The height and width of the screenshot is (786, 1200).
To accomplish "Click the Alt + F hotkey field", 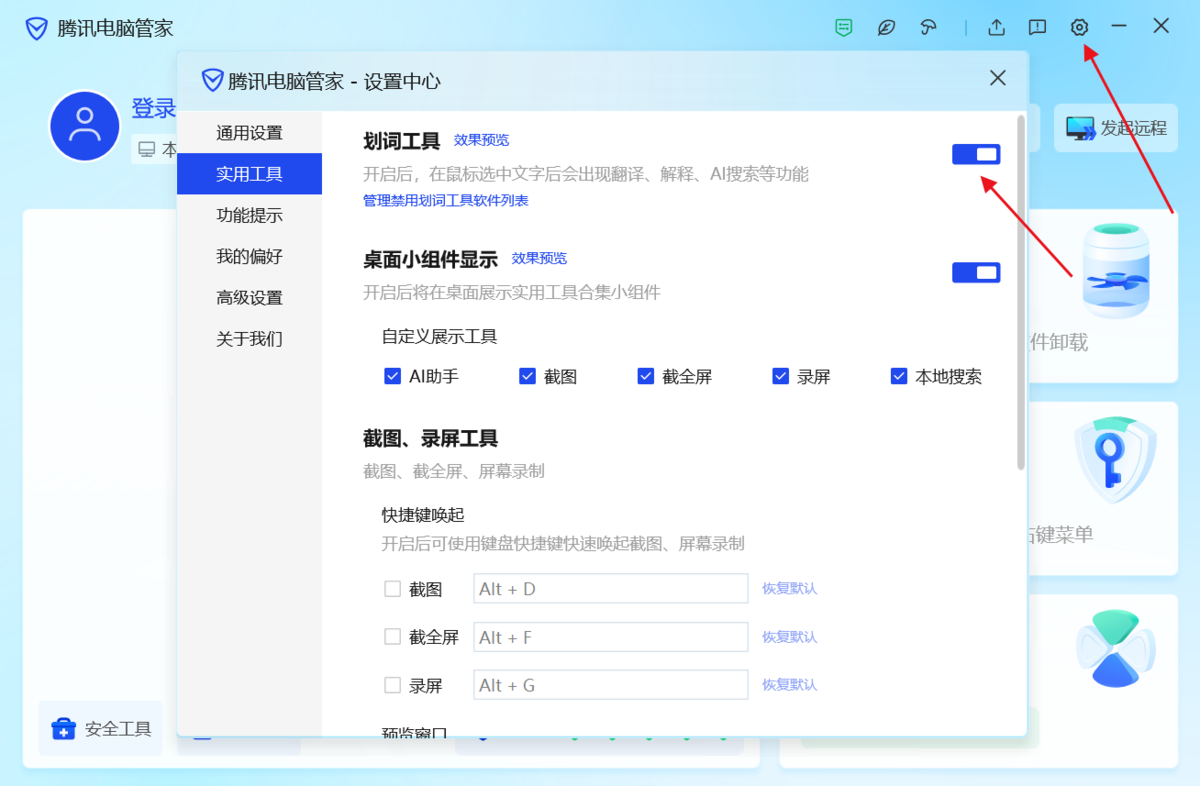I will coord(611,637).
